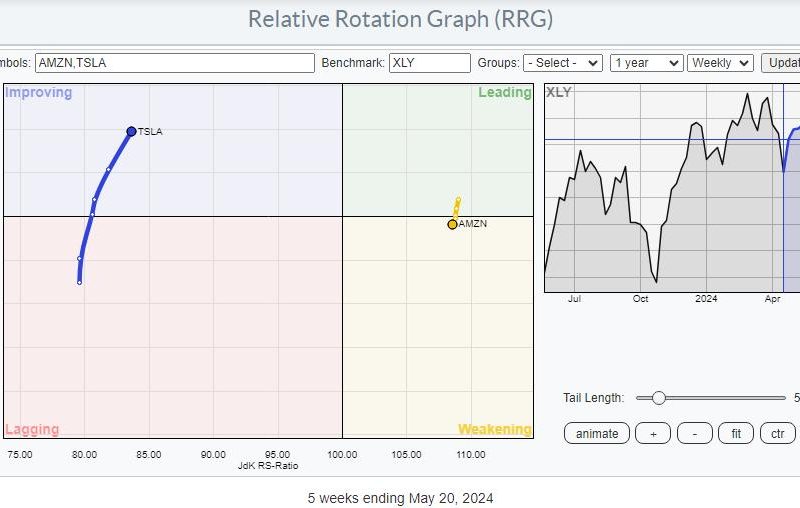Click the Update button
Screen dimensions: 800x508
pyautogui.click(x=781, y=63)
